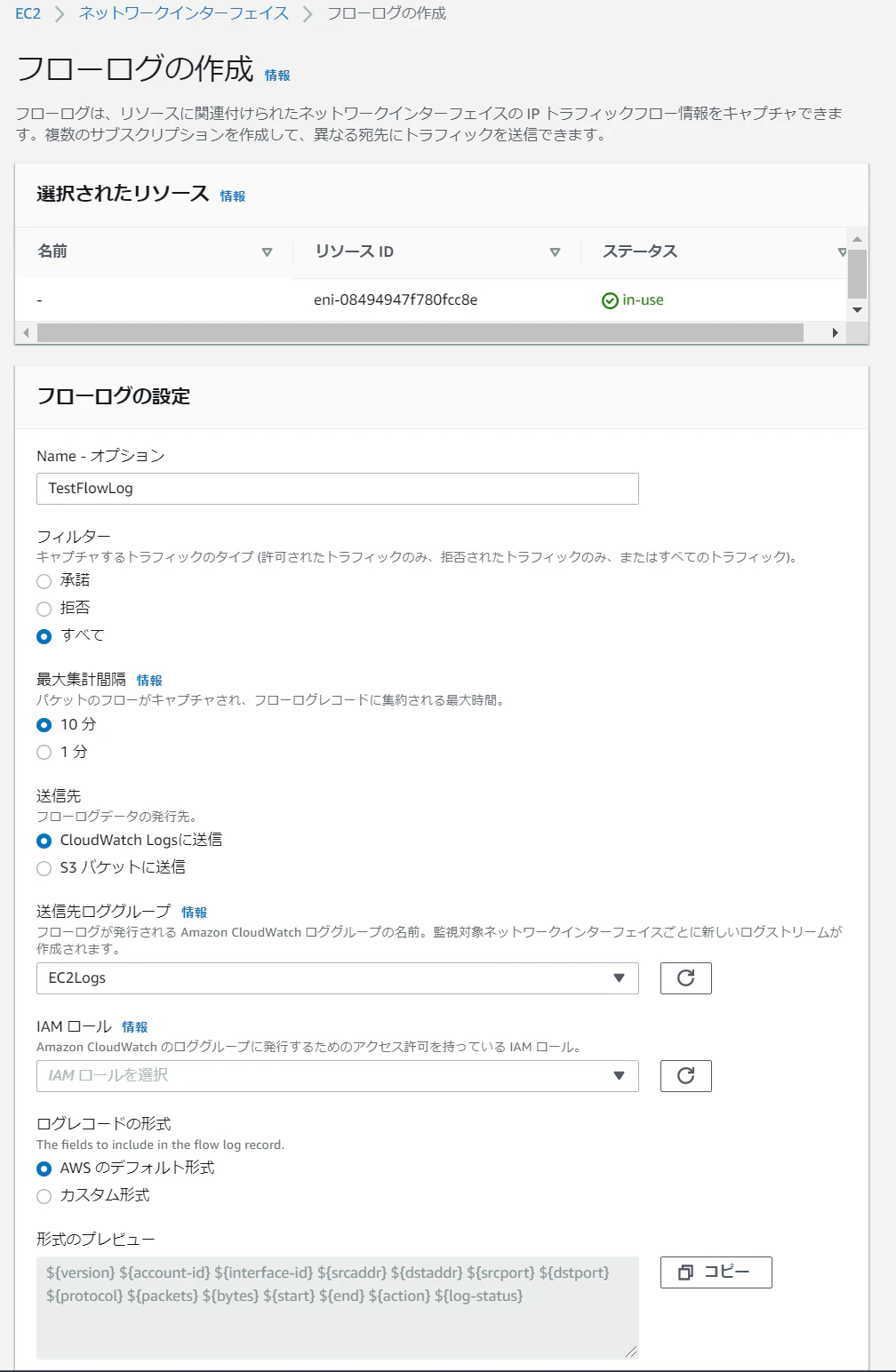896x1372 pixels.
Task: Sort by the リソース ID column arrow
Action: (x=555, y=252)
